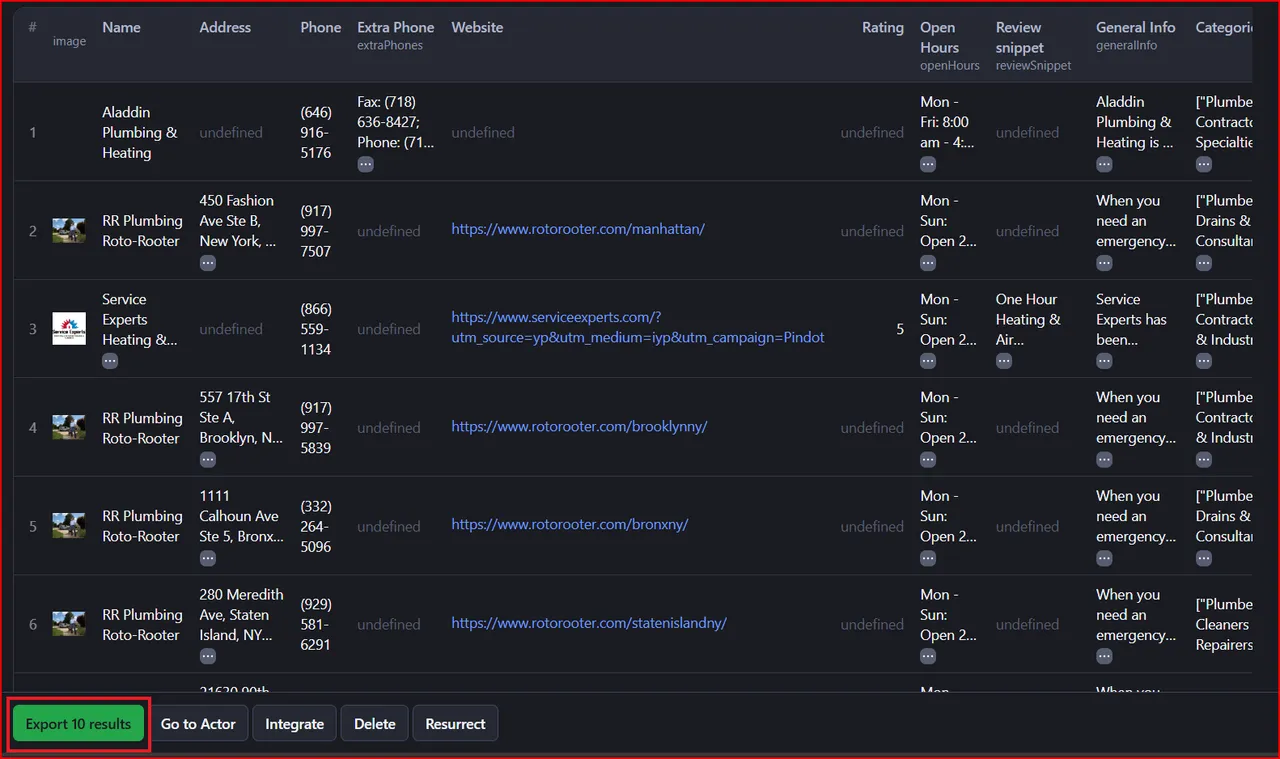Expand the Service Experts Heating name cell
1280x759 pixels.
110,361
